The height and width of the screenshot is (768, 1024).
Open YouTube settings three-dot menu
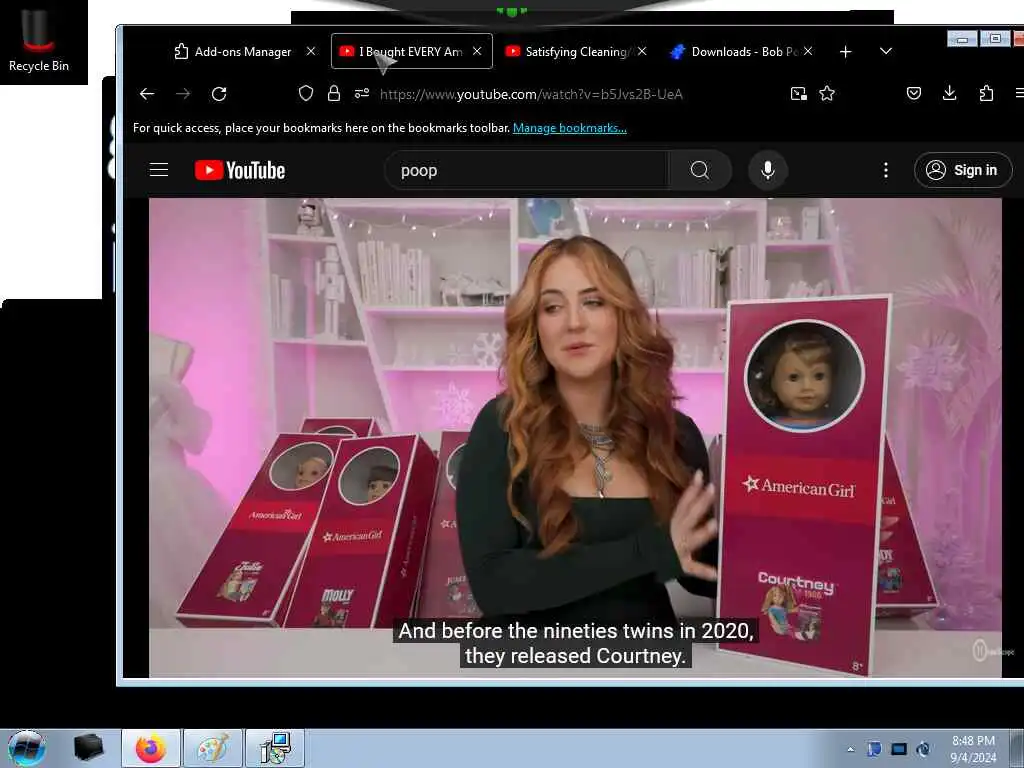pos(886,170)
